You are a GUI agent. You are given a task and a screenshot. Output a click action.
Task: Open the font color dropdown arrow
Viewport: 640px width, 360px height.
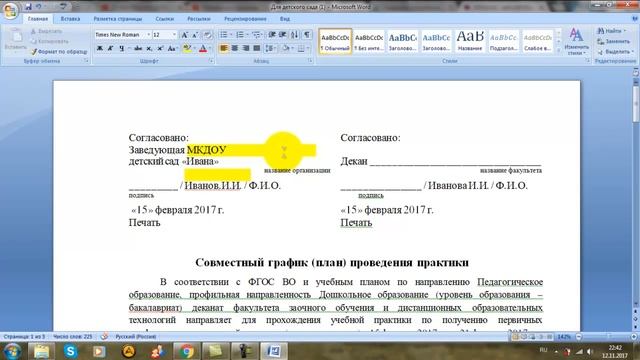[210, 49]
